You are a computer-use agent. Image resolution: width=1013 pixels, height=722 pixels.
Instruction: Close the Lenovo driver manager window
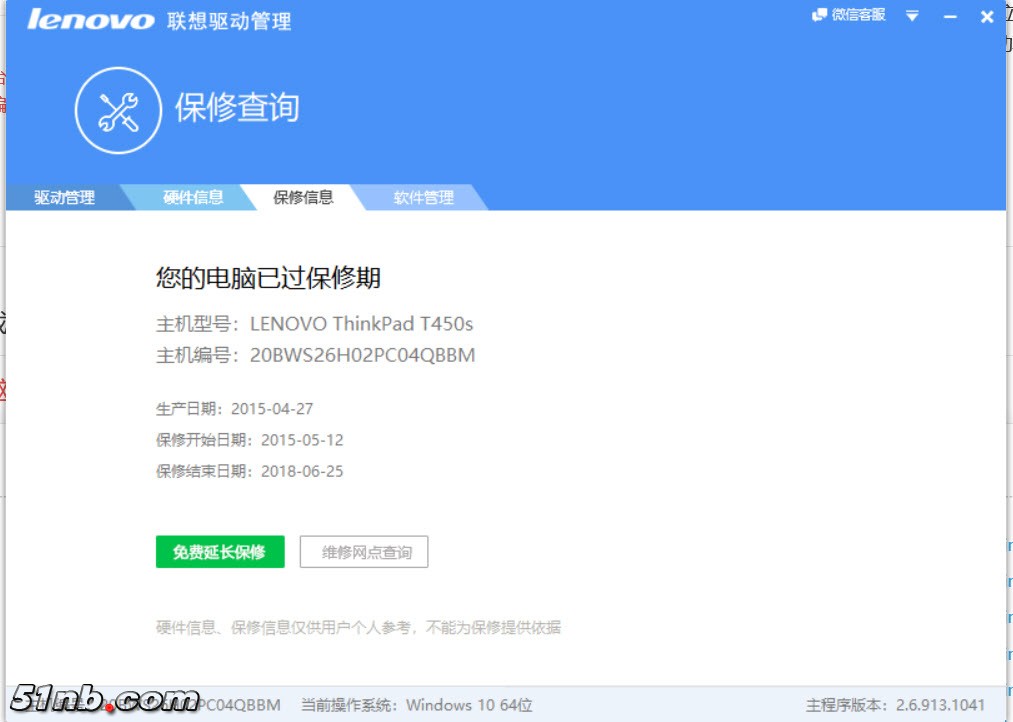pos(987,17)
